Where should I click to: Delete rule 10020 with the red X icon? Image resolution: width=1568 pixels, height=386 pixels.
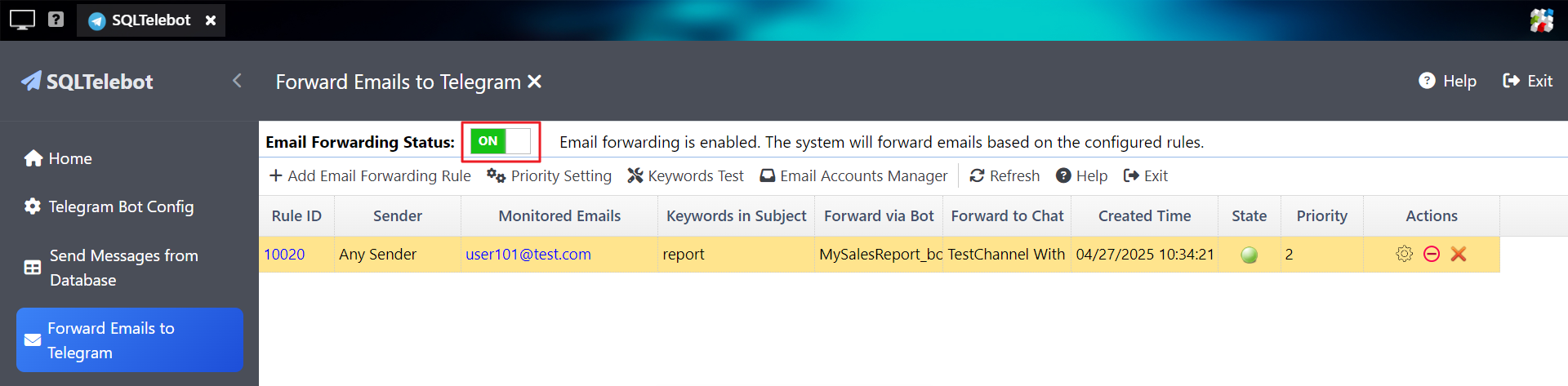1459,254
